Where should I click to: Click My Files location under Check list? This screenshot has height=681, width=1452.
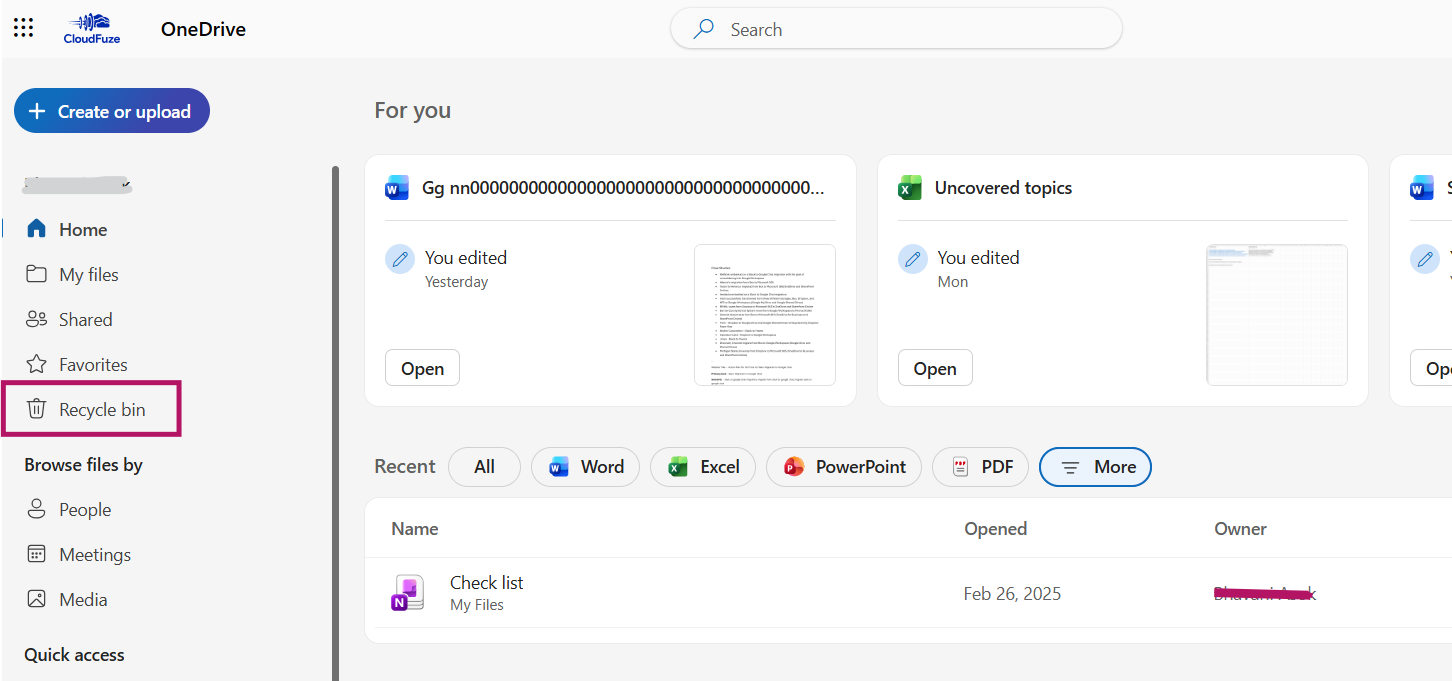coord(477,605)
